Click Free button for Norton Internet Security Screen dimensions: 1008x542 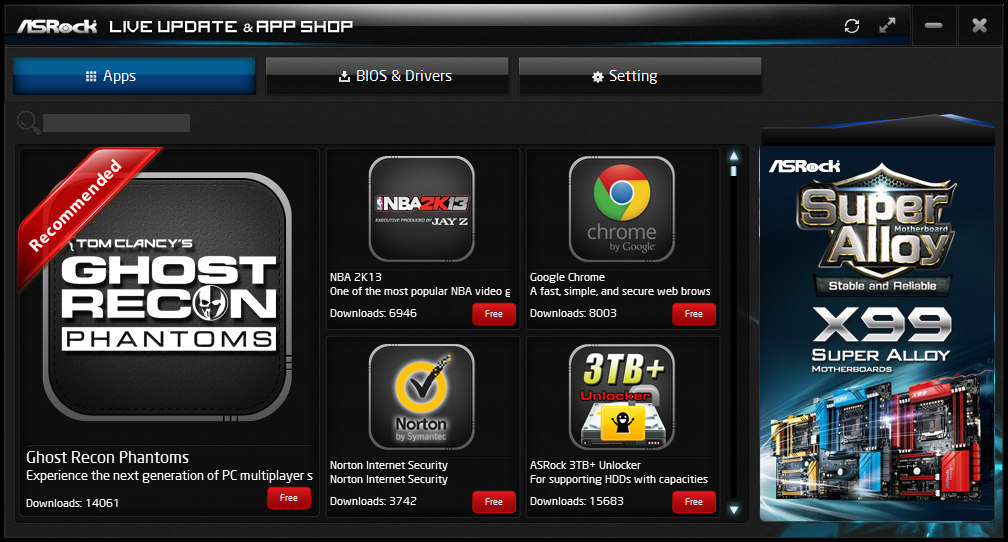point(494,501)
